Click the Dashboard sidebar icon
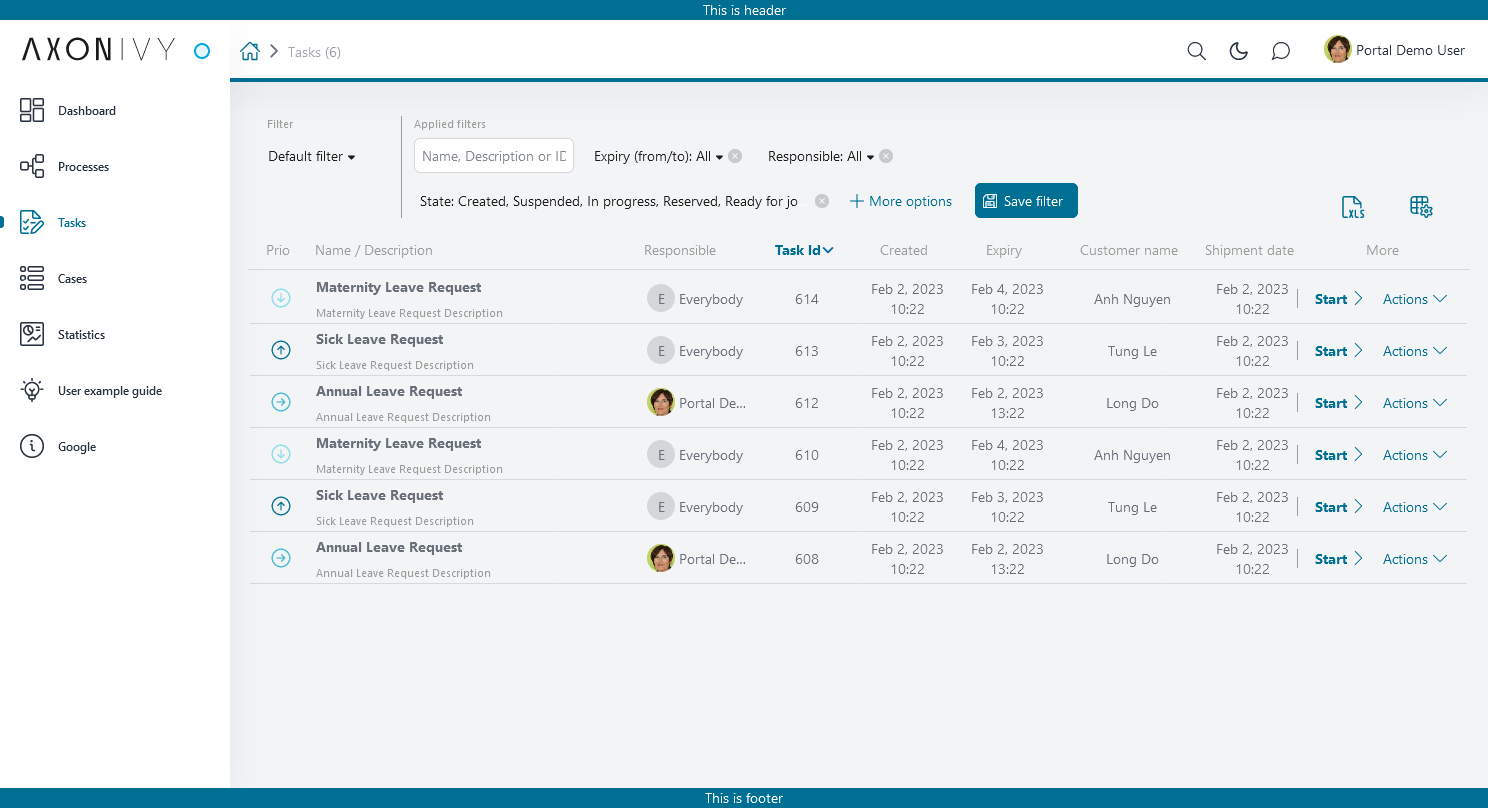 click(x=32, y=110)
